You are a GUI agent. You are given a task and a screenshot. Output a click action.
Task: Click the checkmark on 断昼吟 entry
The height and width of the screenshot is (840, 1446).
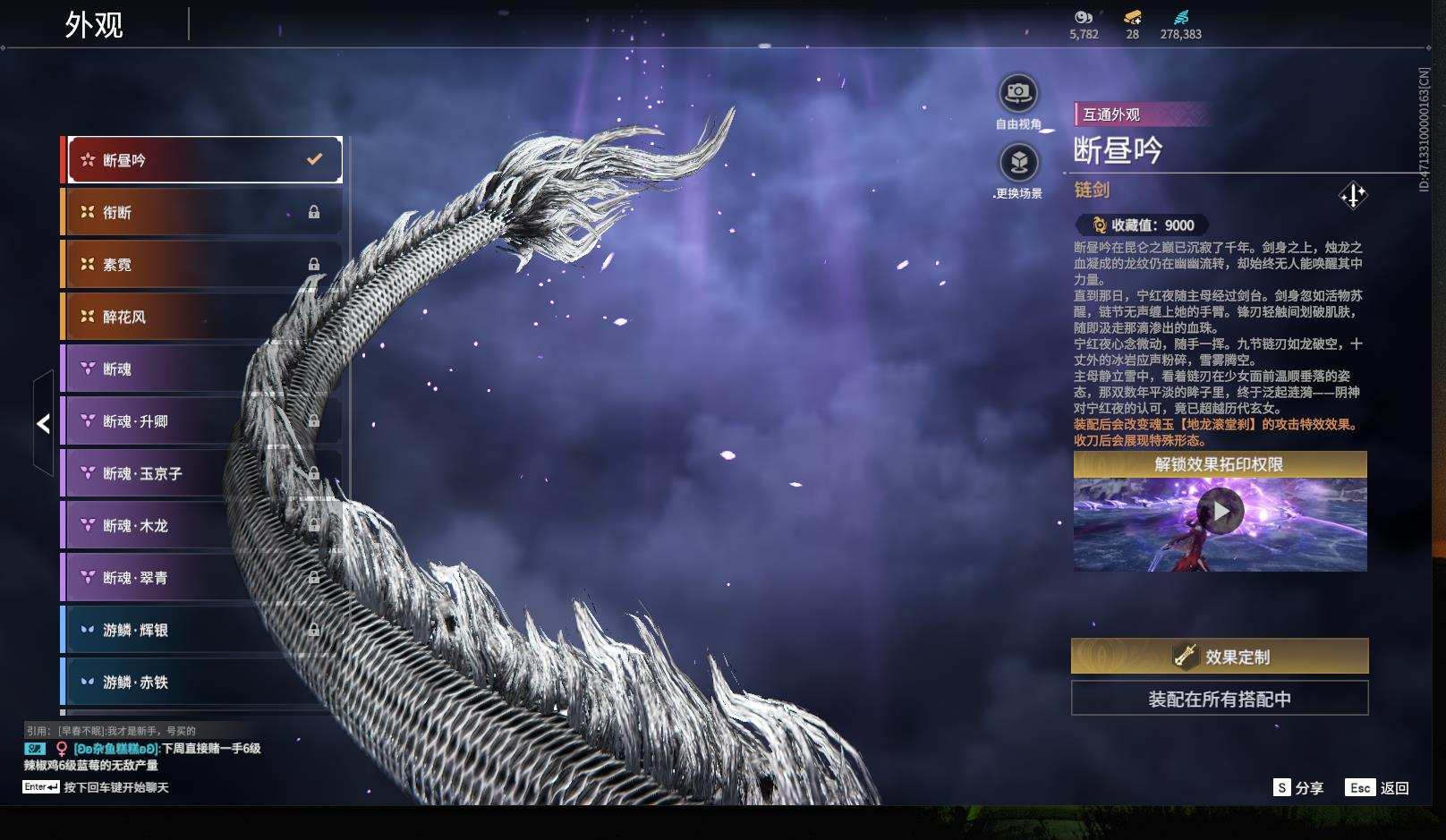(313, 158)
